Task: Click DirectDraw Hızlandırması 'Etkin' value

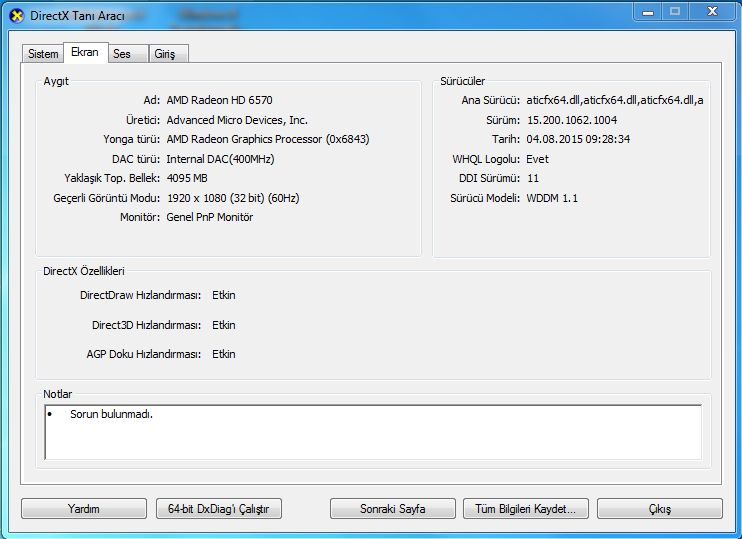Action: tap(224, 295)
